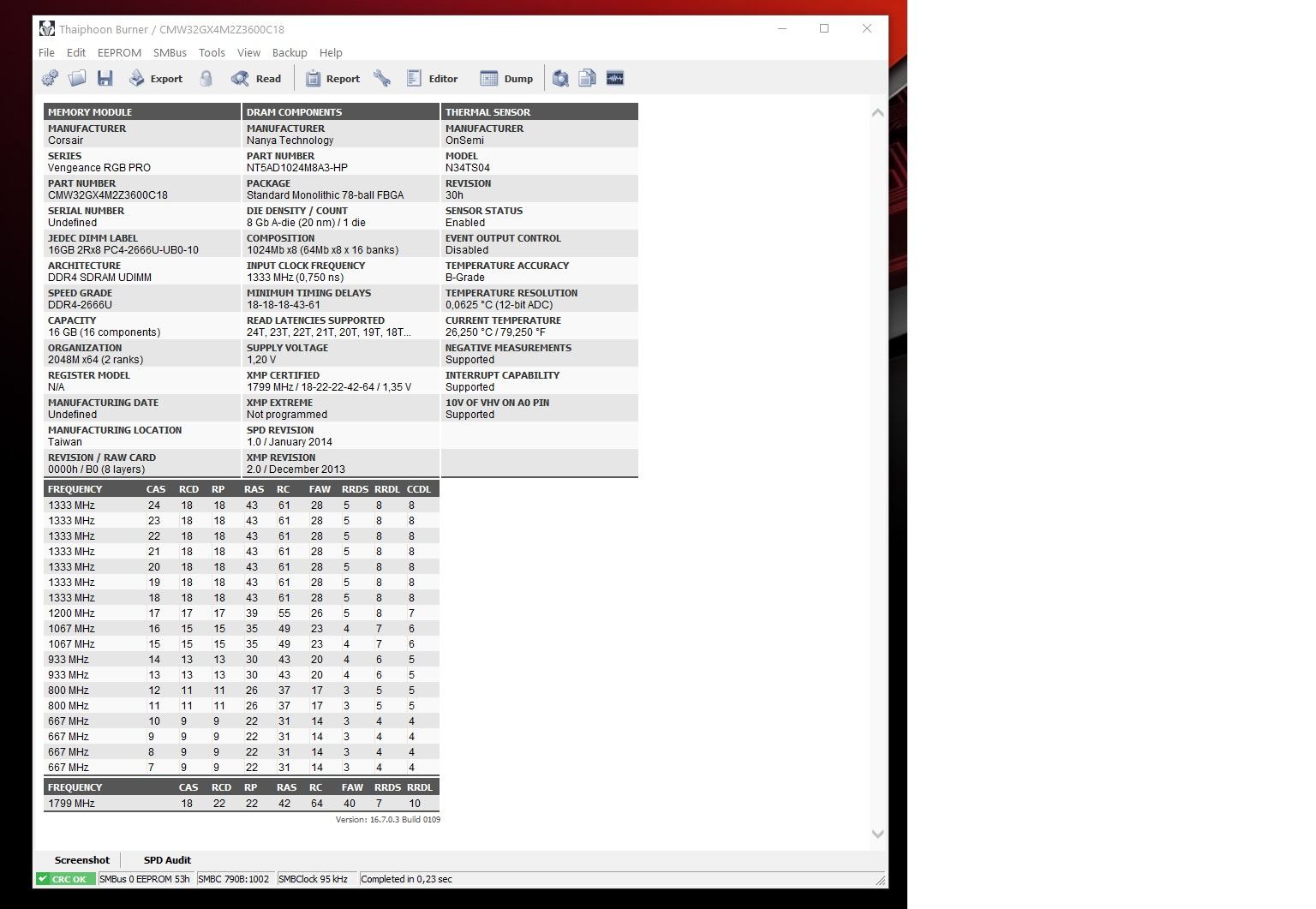Image resolution: width=1316 pixels, height=909 pixels.
Task: Click the CRC OK status indicator
Action: coord(65,879)
